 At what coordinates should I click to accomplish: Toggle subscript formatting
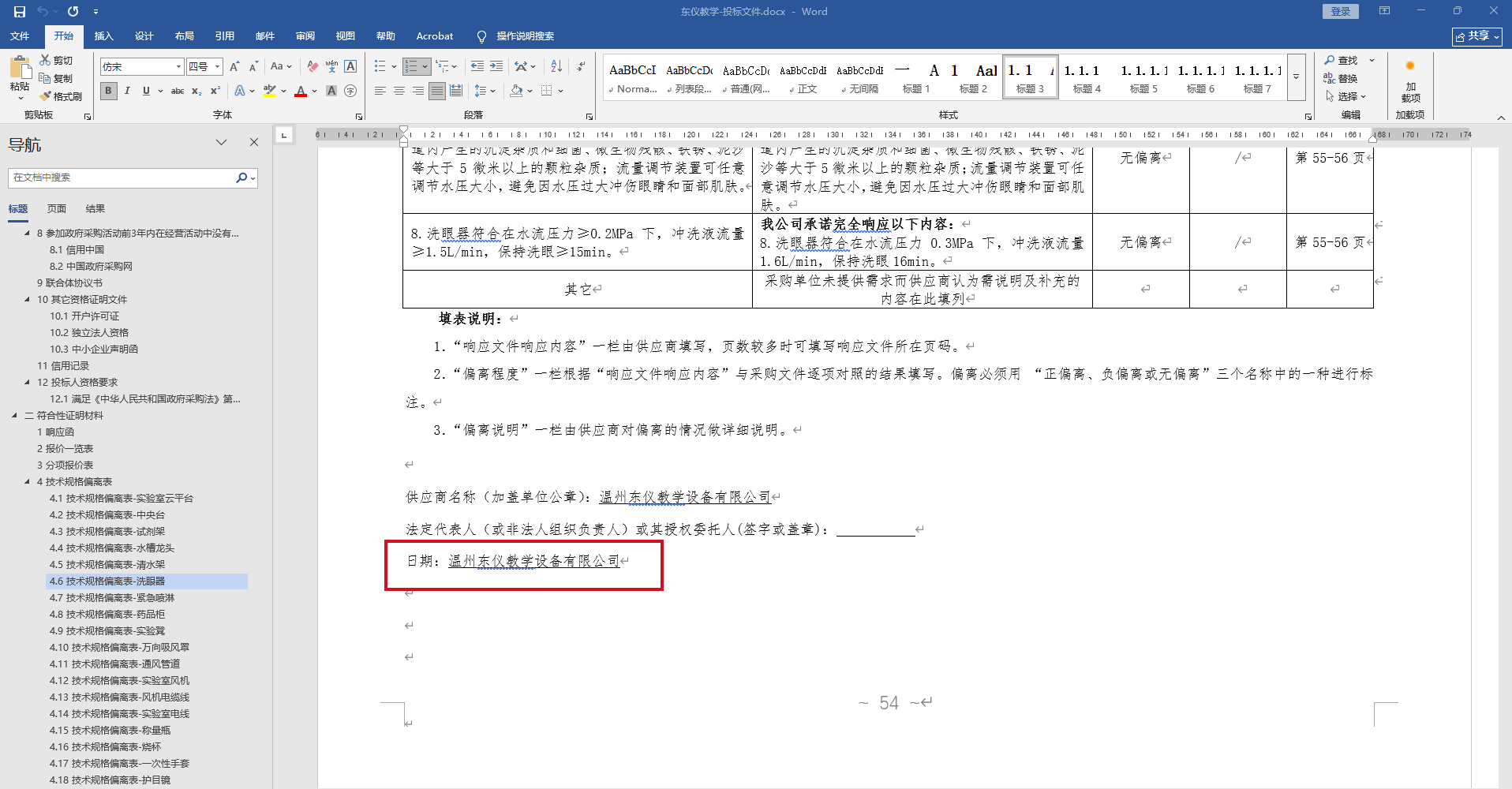[196, 91]
